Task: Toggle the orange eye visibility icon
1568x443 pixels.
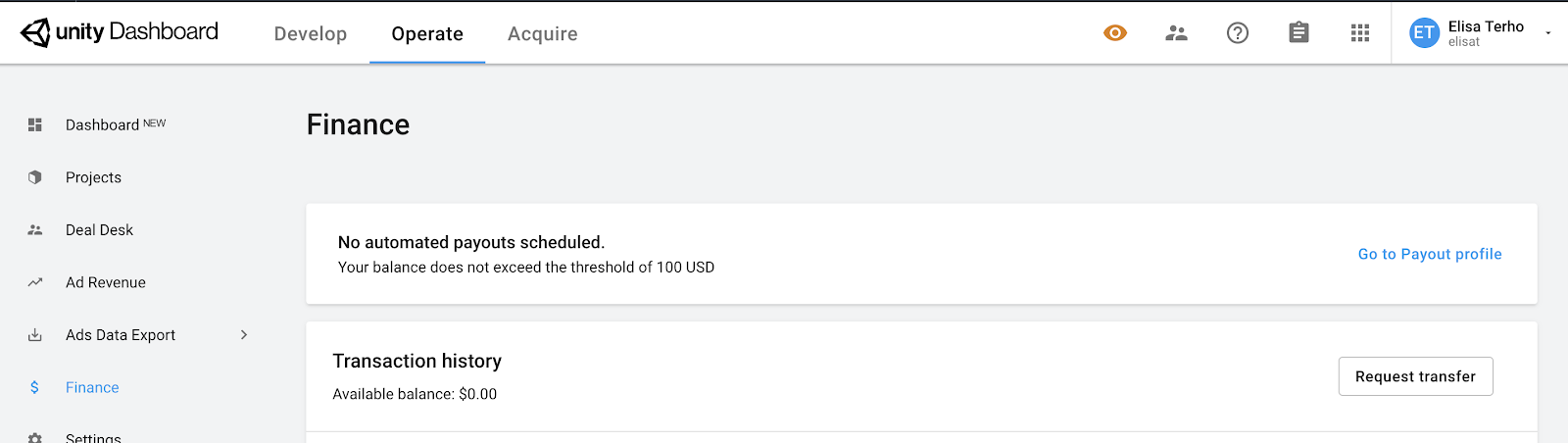Action: [x=1115, y=33]
